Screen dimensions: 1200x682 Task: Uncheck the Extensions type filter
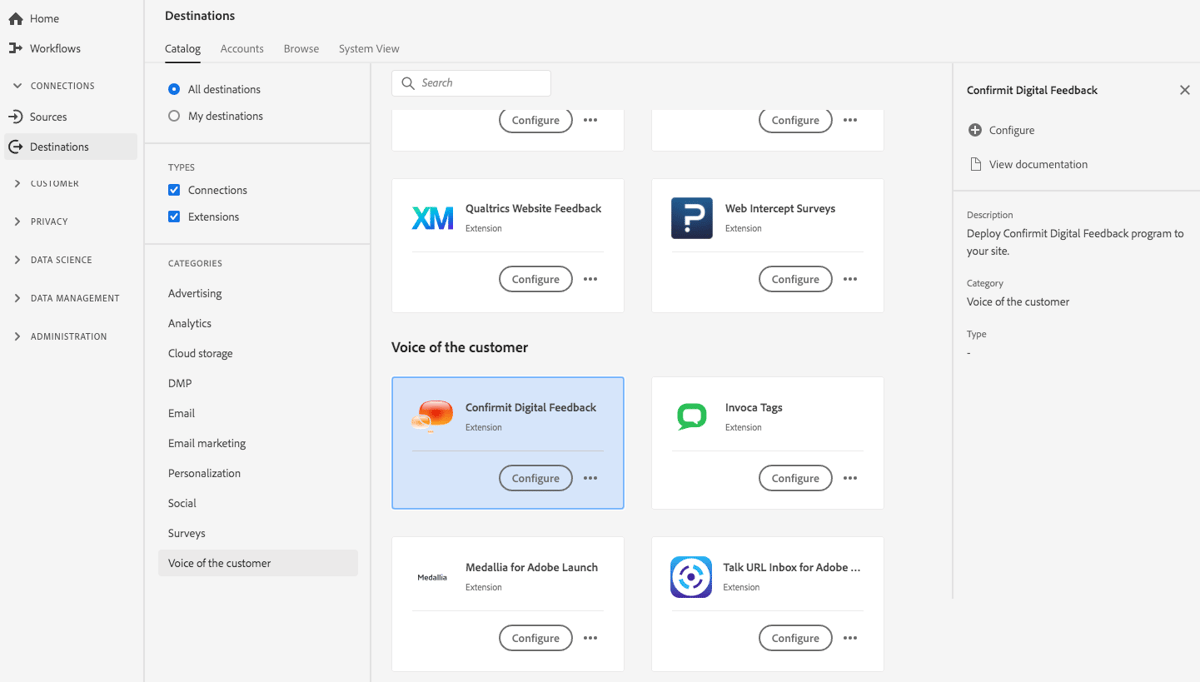click(x=173, y=216)
